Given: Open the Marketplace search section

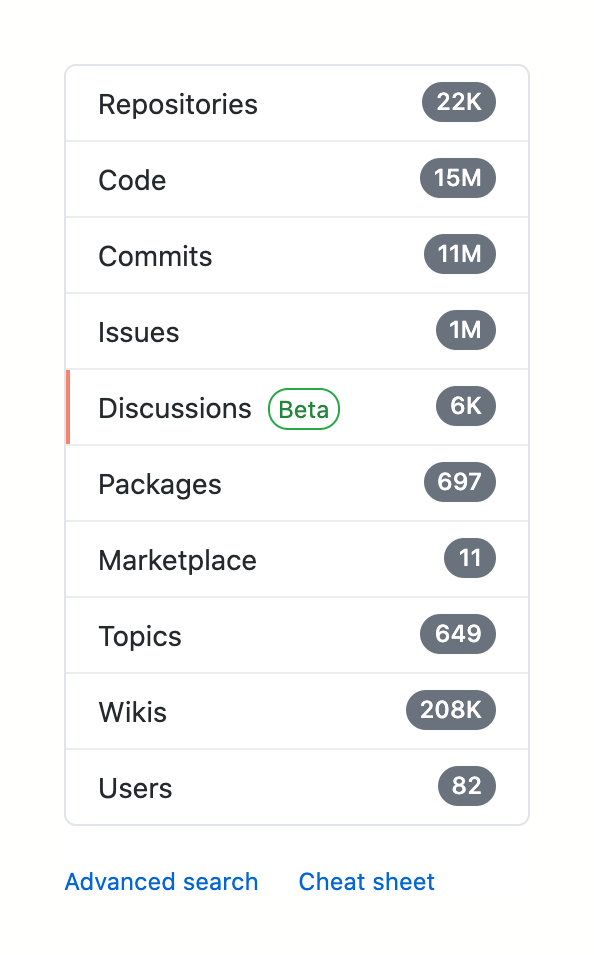Looking at the screenshot, I should click(x=177, y=559).
